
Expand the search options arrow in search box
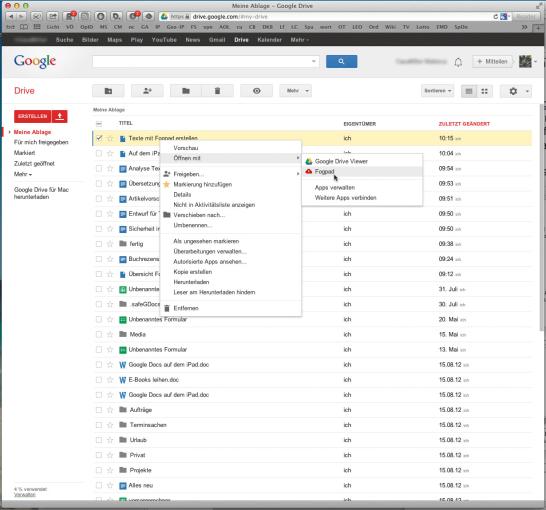(x=314, y=62)
